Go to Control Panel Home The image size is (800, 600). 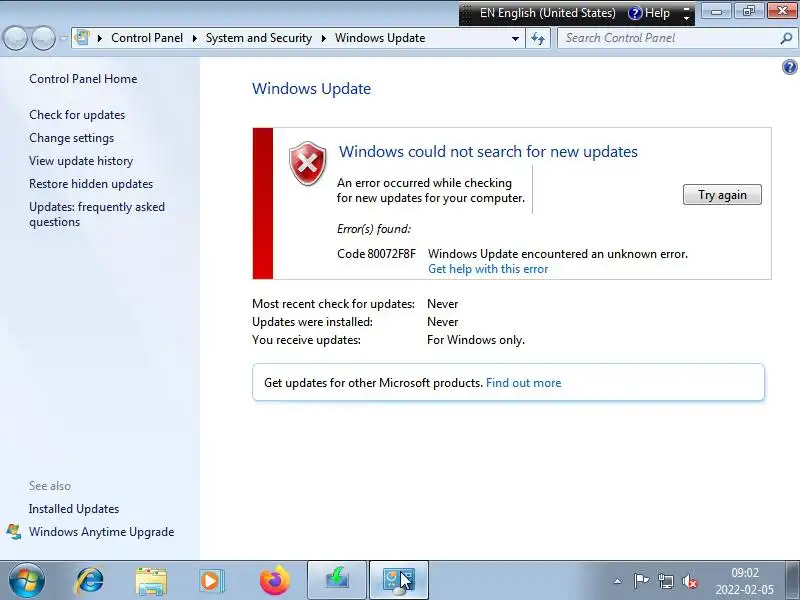(x=83, y=79)
